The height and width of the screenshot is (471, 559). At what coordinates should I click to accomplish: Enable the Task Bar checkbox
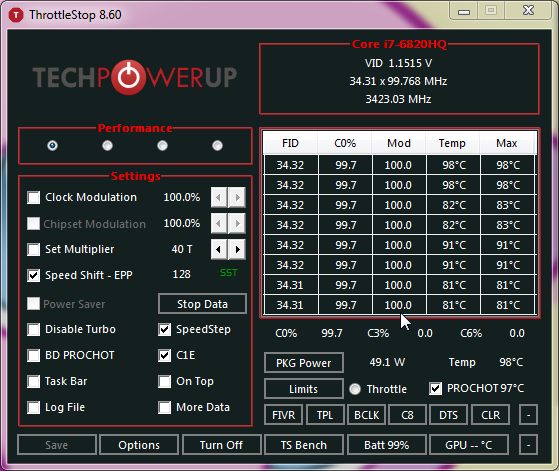coord(34,381)
